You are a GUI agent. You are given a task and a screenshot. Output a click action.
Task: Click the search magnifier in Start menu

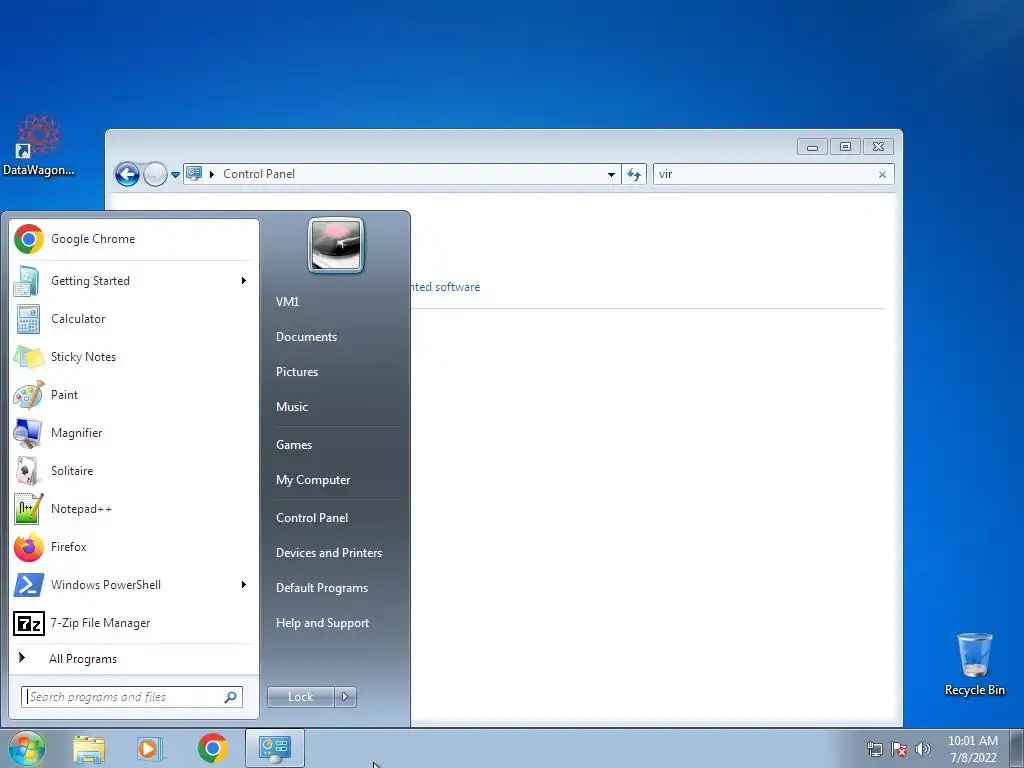point(230,697)
